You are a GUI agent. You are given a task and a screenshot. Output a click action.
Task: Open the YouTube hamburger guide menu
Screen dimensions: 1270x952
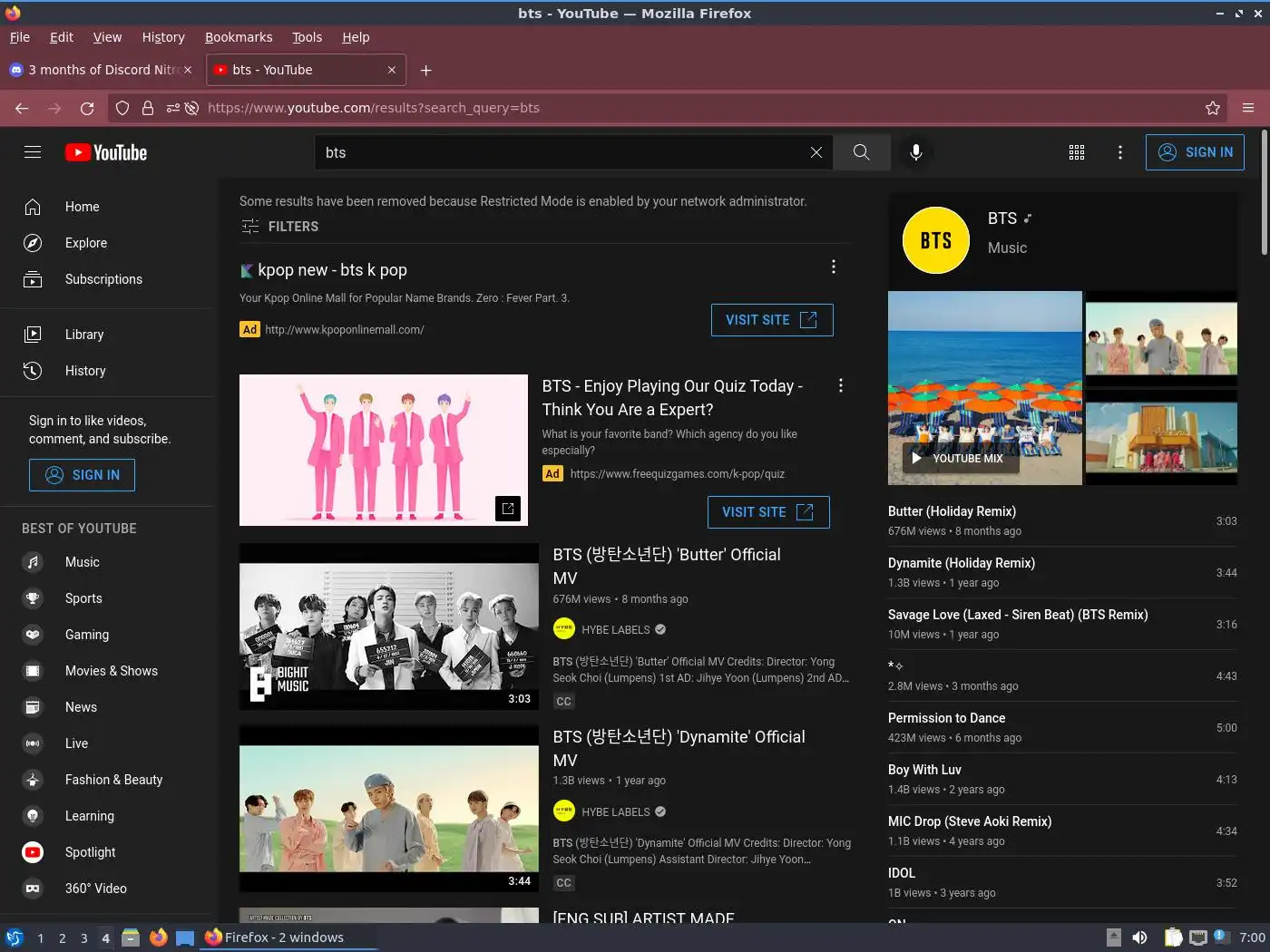(33, 152)
